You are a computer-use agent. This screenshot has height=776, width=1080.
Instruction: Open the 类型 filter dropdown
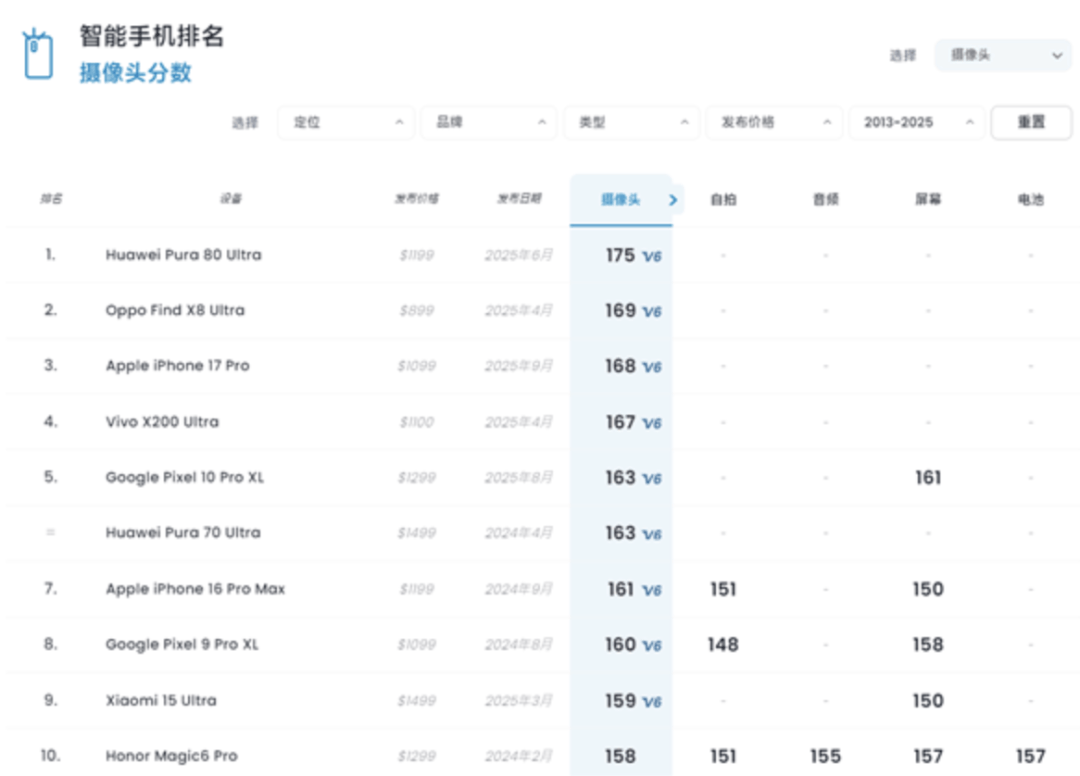click(631, 122)
